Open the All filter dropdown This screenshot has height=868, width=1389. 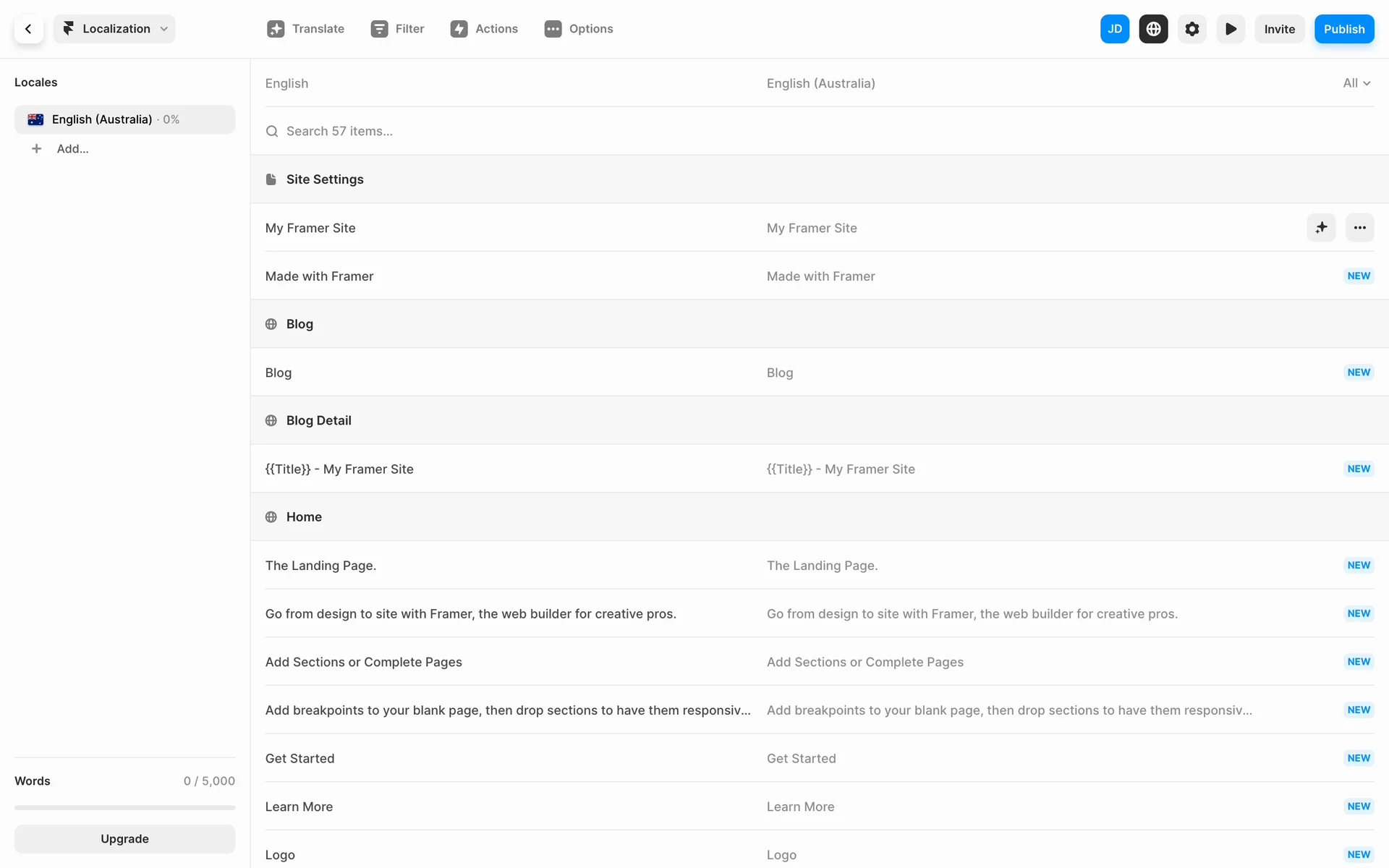tap(1356, 83)
